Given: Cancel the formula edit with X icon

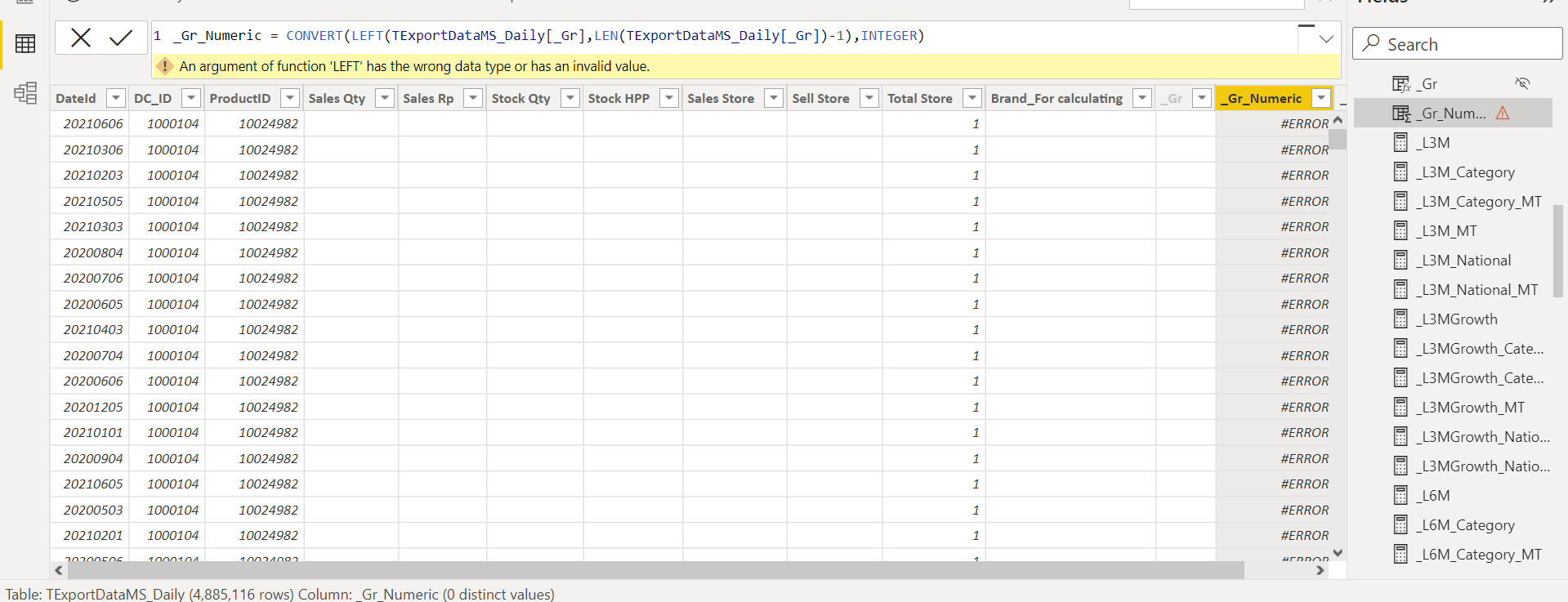Looking at the screenshot, I should coord(81,38).
